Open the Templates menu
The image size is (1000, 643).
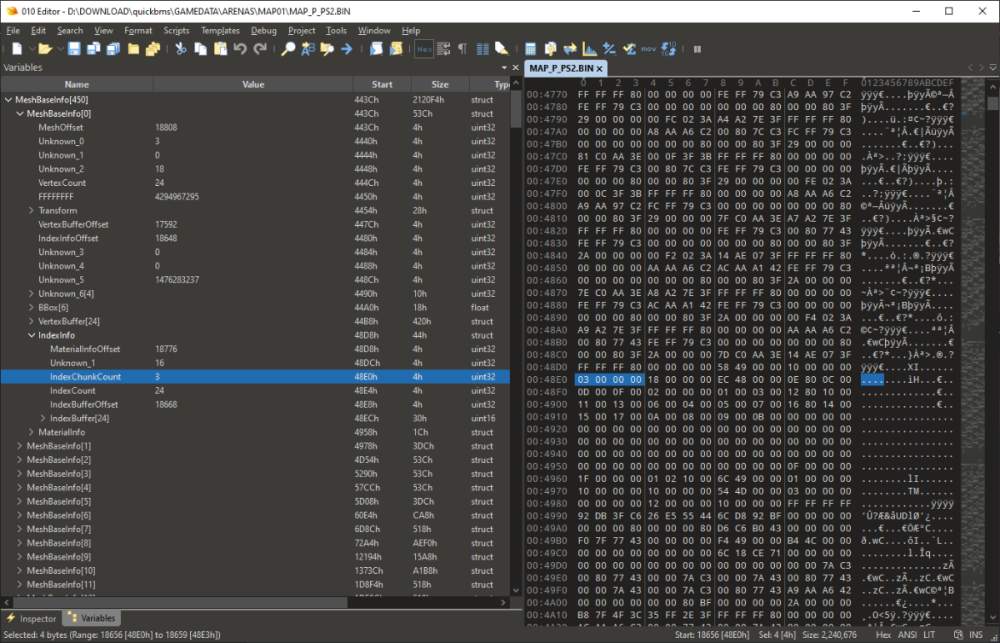(220, 31)
